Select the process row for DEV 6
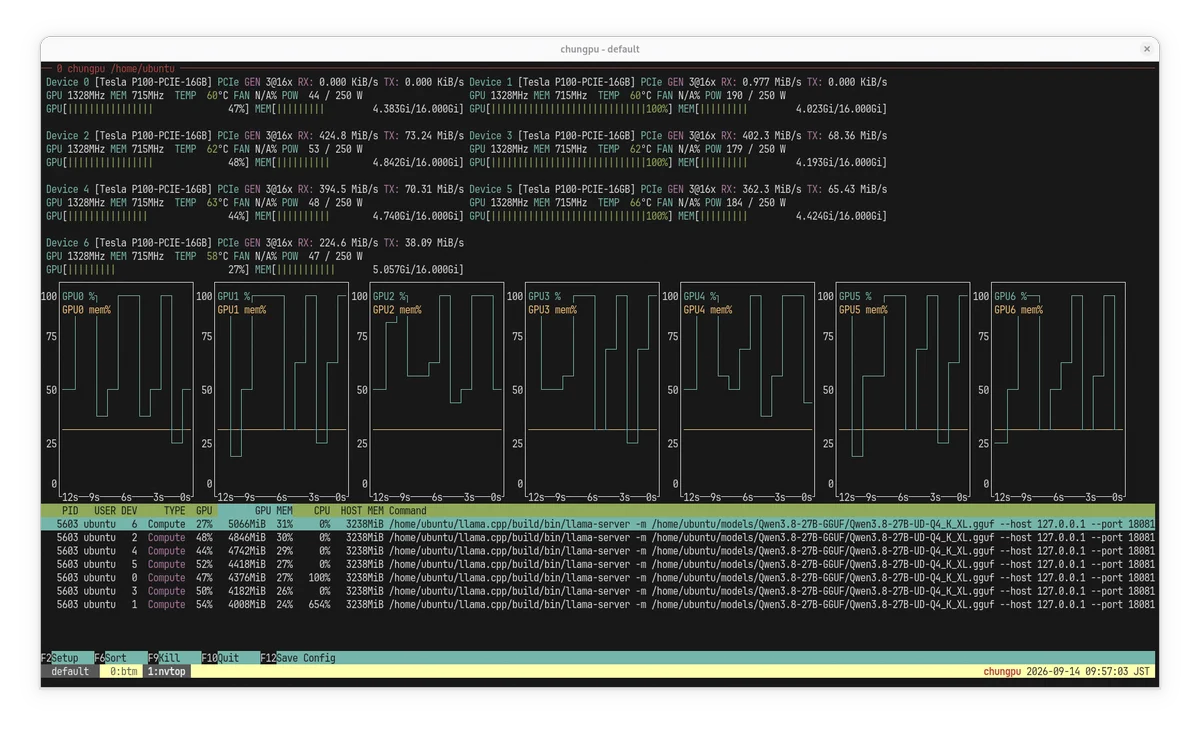 pos(599,524)
